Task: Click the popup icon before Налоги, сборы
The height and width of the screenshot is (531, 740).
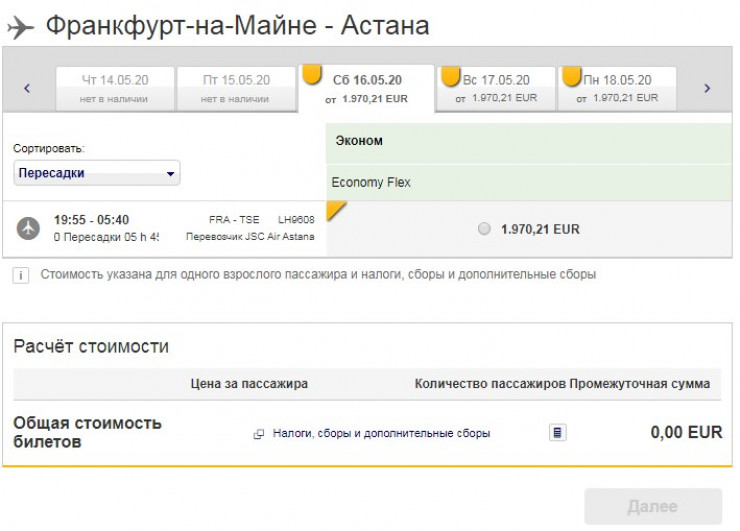Action: point(258,434)
